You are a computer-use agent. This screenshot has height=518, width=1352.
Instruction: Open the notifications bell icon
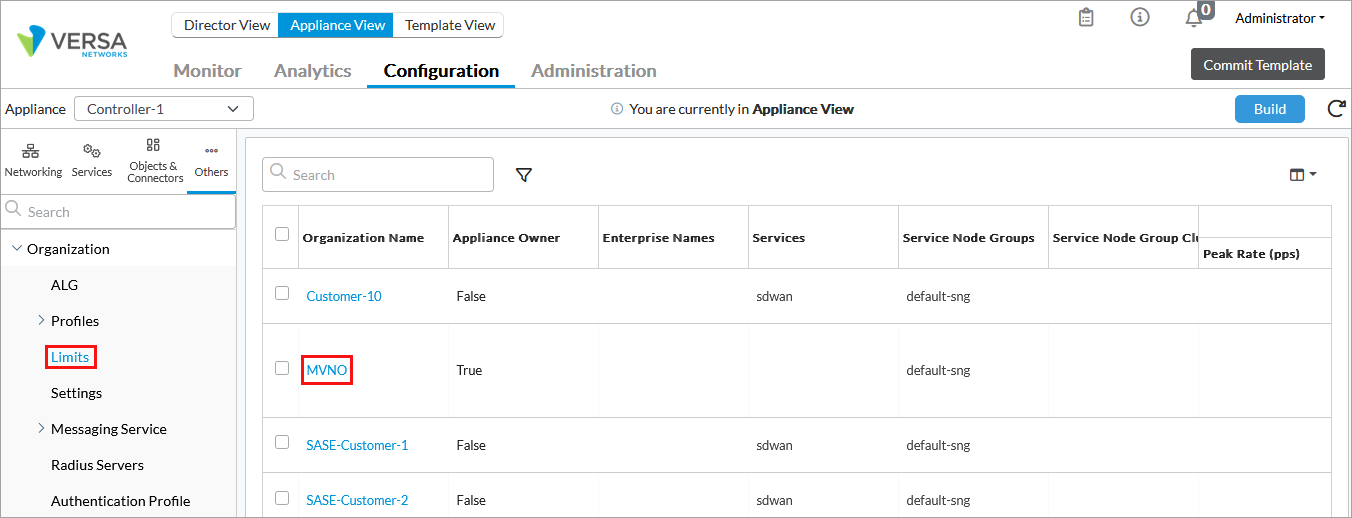pyautogui.click(x=1193, y=19)
